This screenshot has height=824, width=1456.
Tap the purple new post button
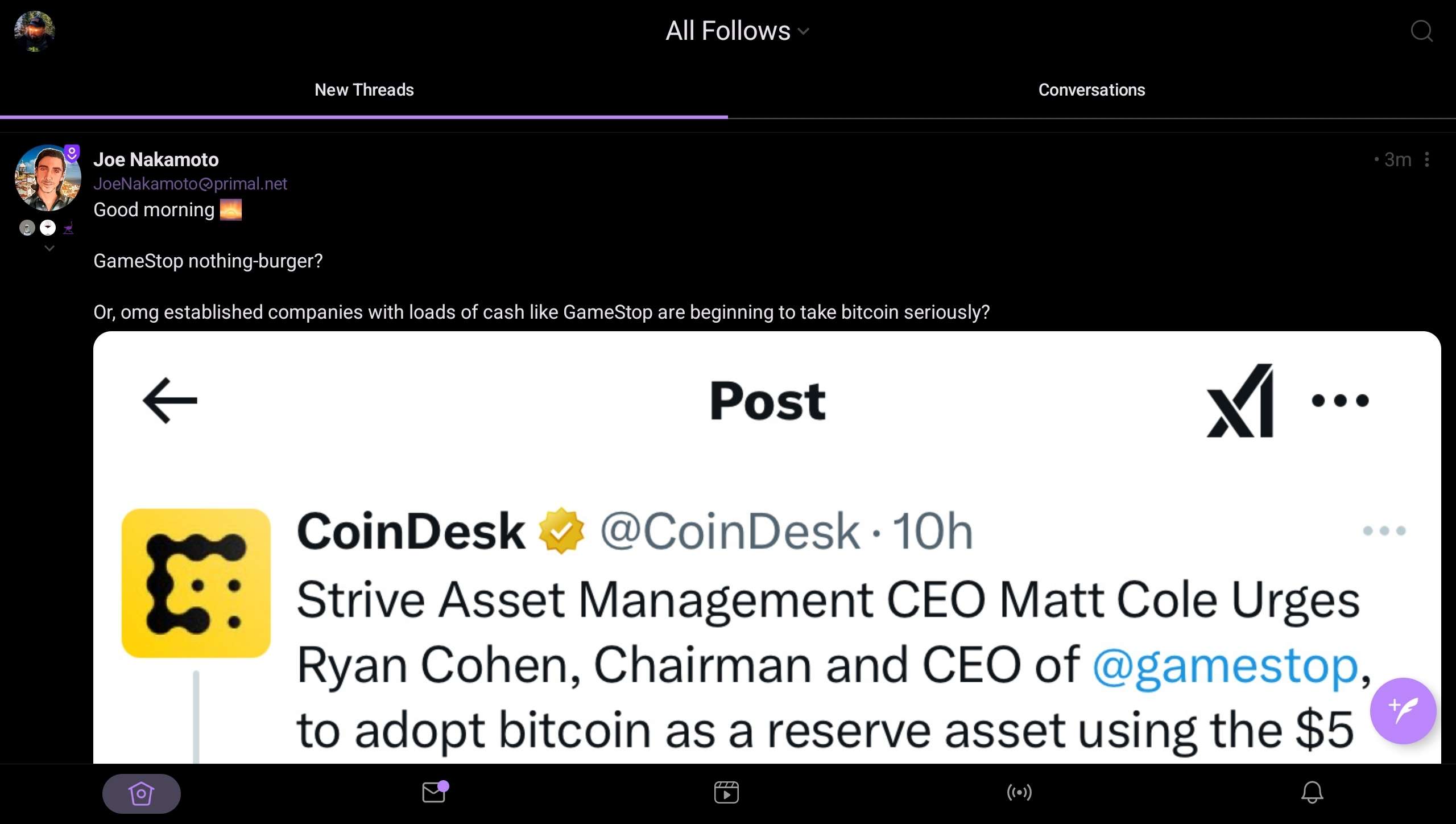[1403, 711]
